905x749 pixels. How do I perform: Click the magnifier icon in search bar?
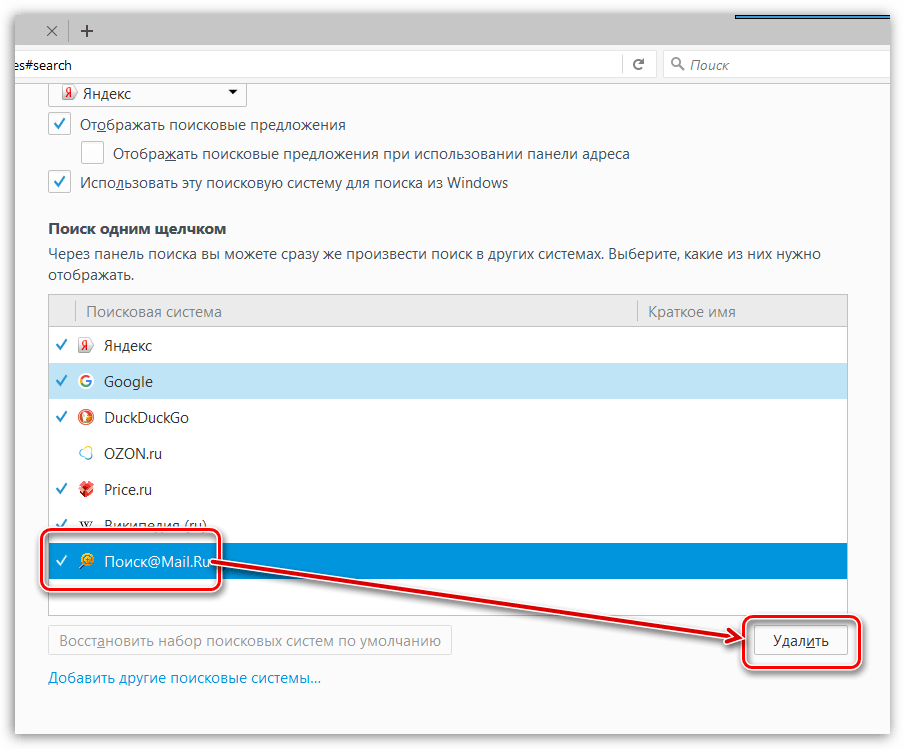pos(678,64)
